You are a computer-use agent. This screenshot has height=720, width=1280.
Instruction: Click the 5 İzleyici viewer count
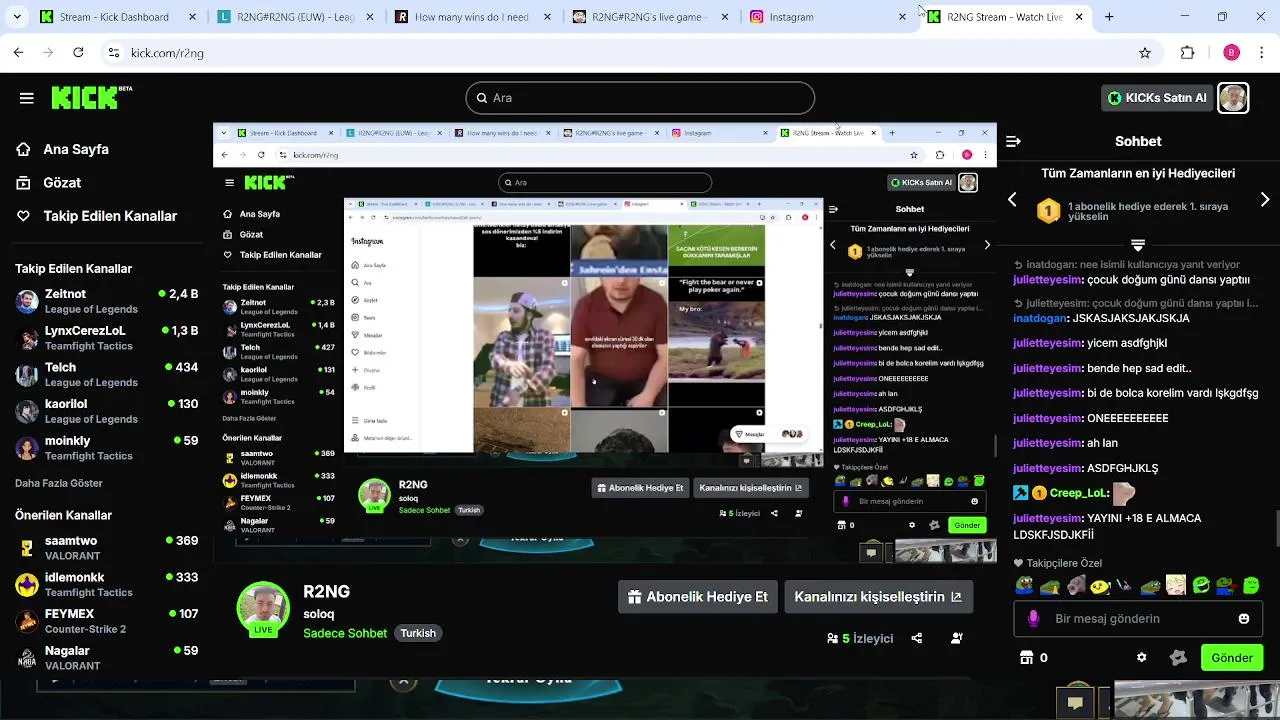click(860, 638)
